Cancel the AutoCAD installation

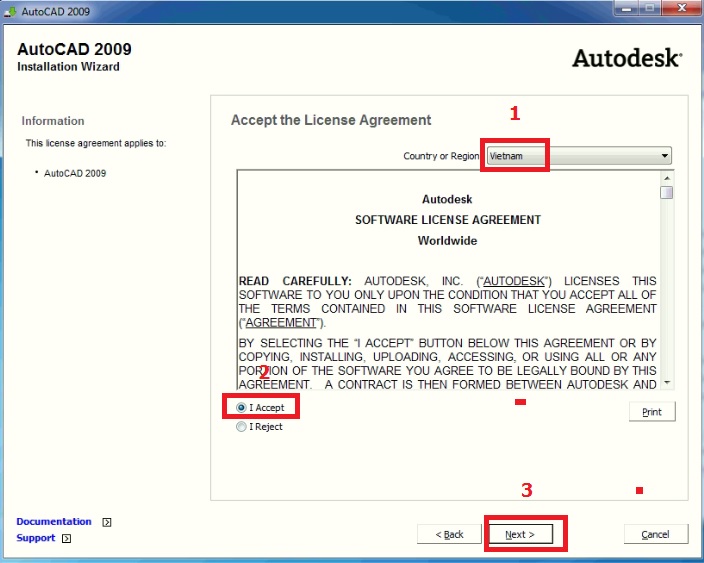coord(655,534)
